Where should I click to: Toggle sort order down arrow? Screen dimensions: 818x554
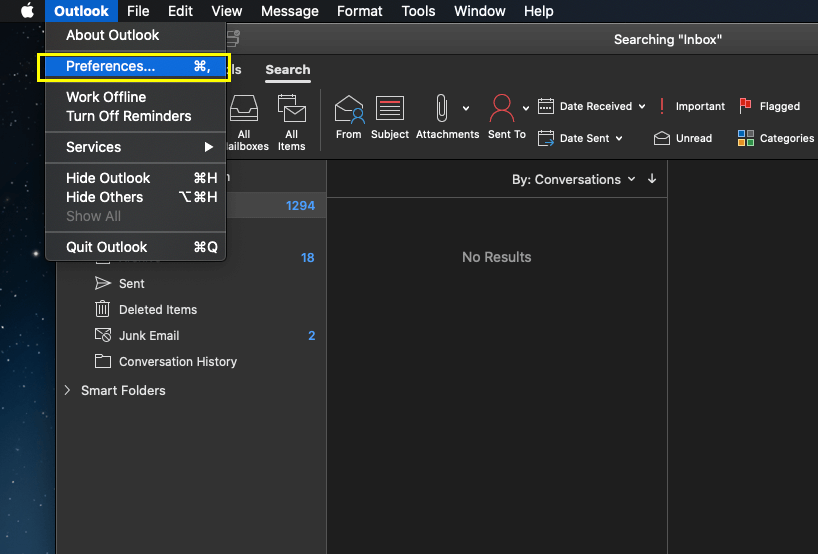(652, 179)
